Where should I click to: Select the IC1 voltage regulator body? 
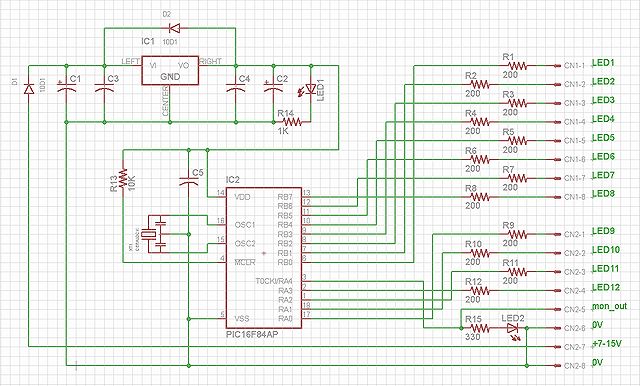170,70
